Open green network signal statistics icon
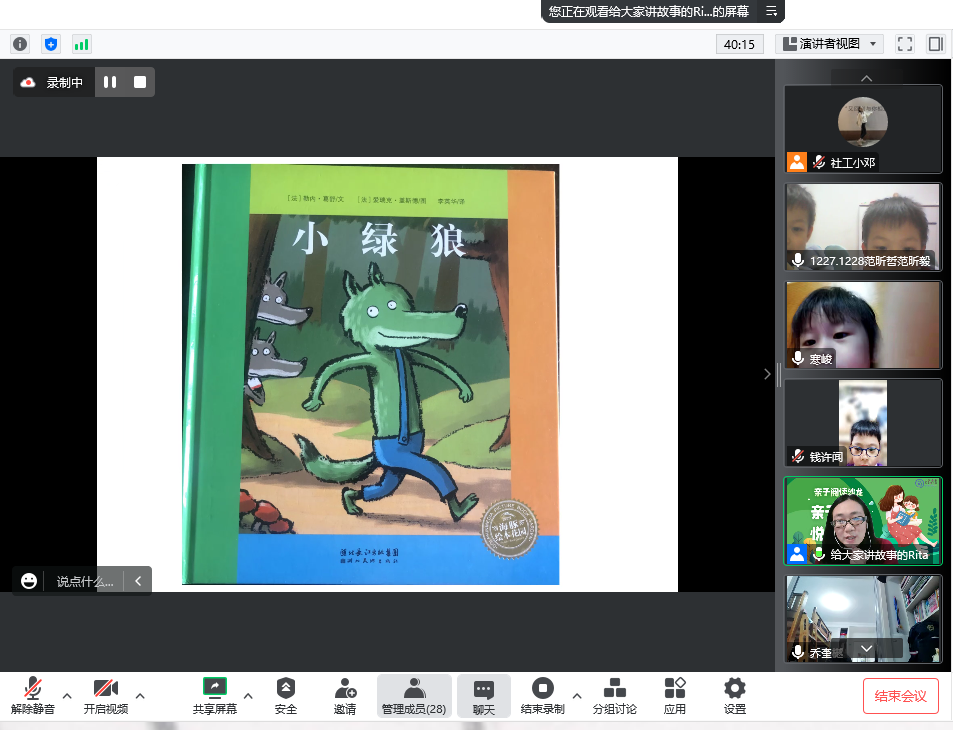Viewport: 953px width, 730px height. tap(81, 44)
